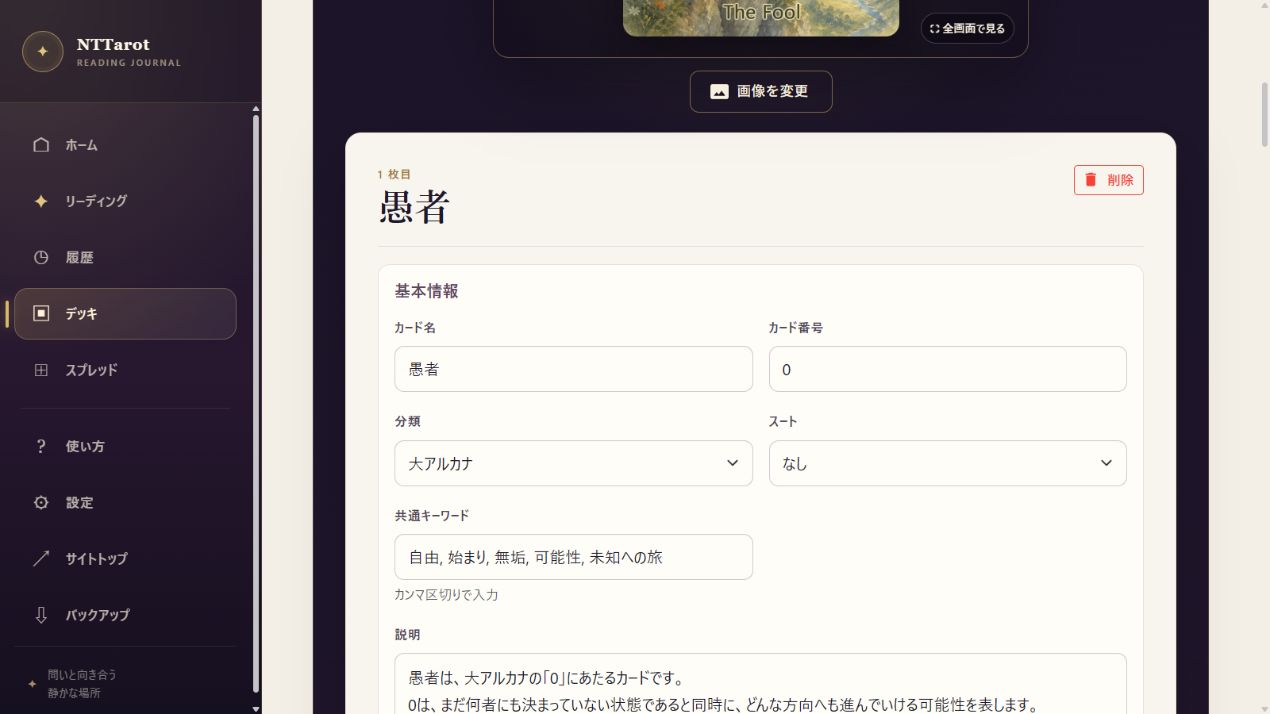Screen dimensions: 1270x714
Task: Click the picture icon in 画像を変更 button
Action: pyautogui.click(x=719, y=92)
